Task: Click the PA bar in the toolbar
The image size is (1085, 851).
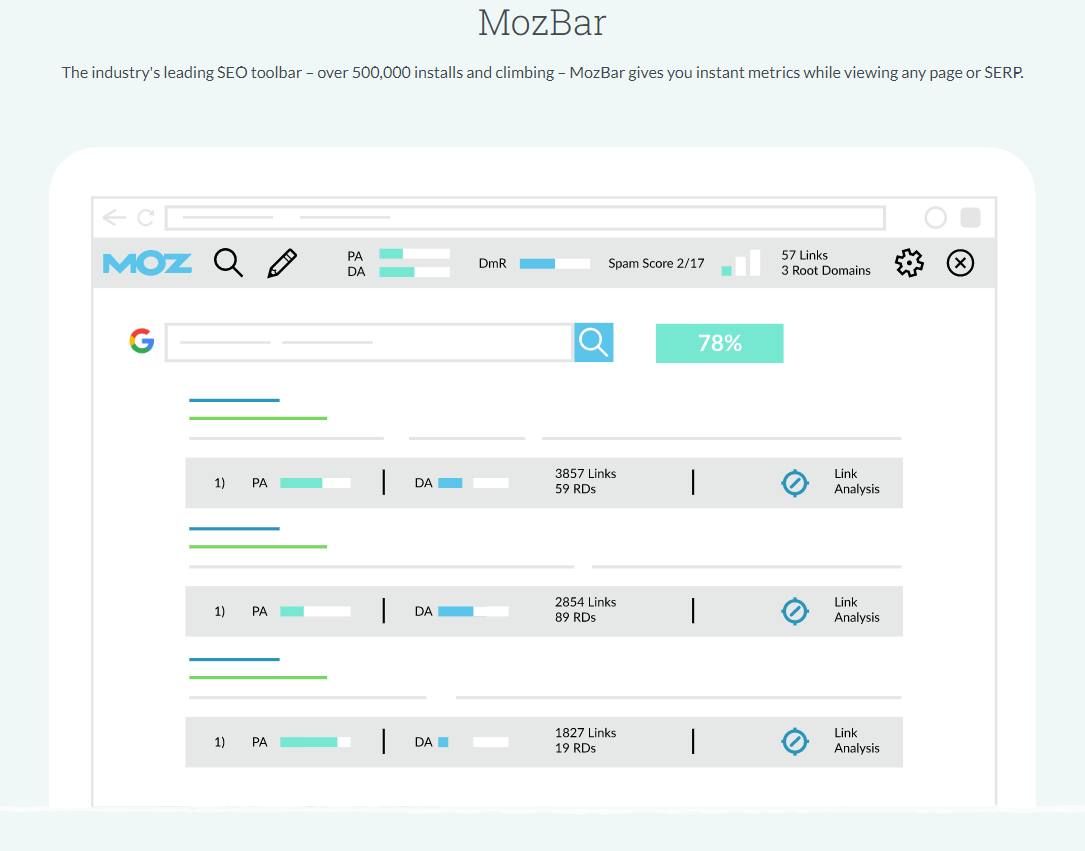Action: coord(414,254)
